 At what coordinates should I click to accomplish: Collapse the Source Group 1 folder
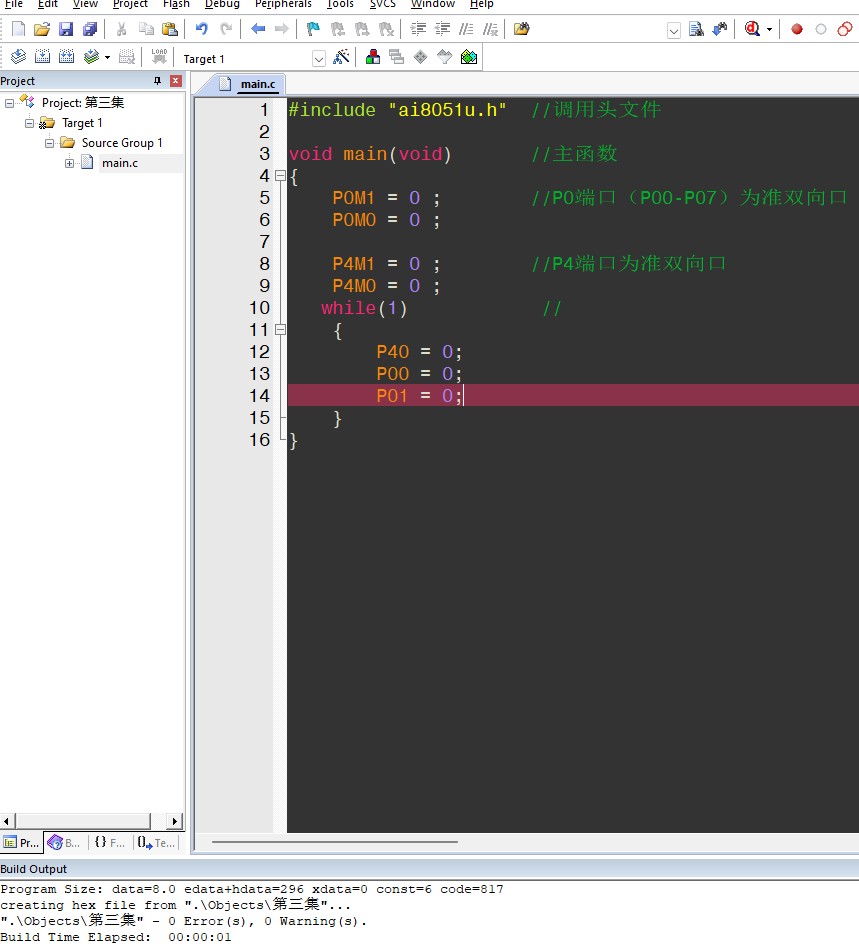50,143
